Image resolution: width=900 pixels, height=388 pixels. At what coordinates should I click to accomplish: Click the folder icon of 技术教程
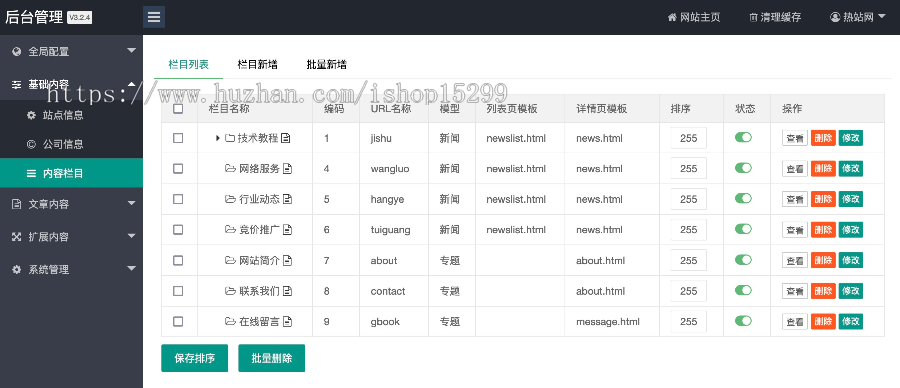[230, 138]
